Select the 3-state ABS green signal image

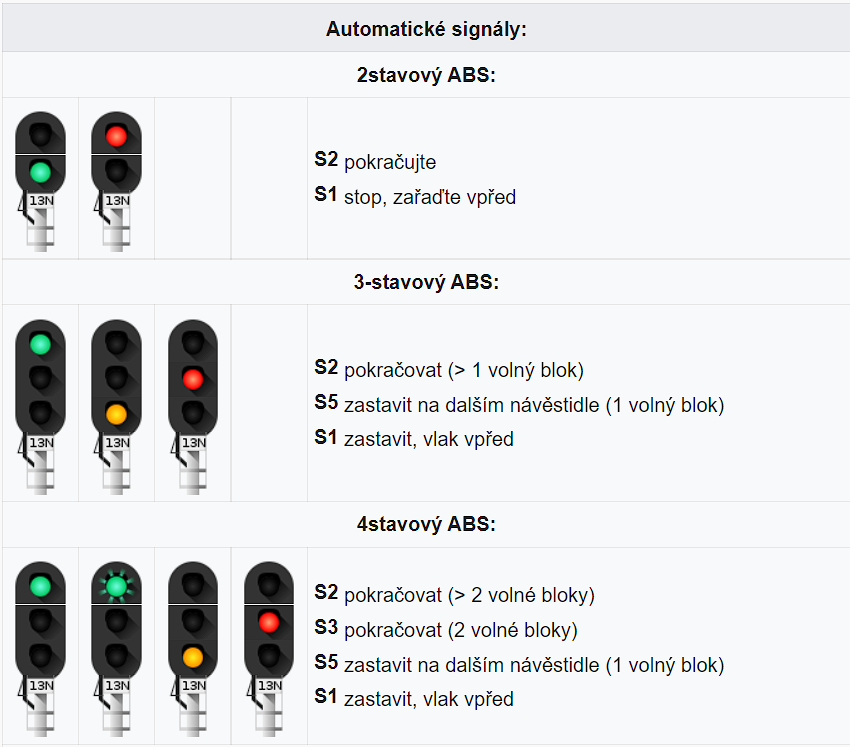point(40,407)
